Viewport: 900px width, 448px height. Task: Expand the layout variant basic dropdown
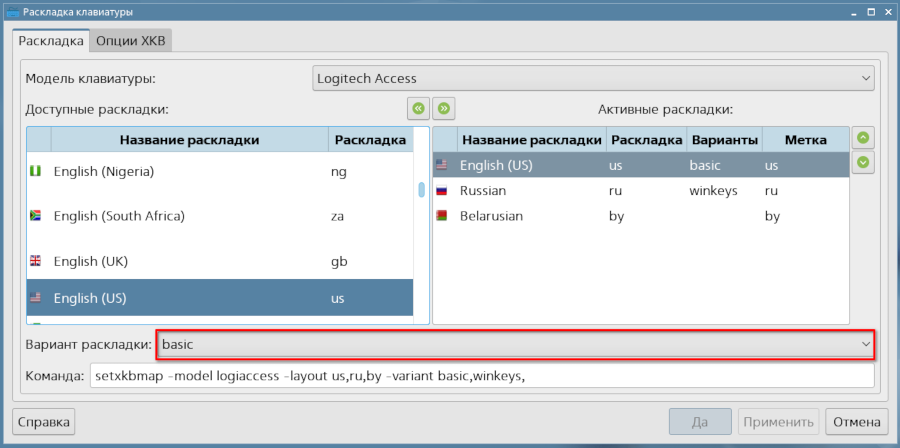(x=515, y=344)
